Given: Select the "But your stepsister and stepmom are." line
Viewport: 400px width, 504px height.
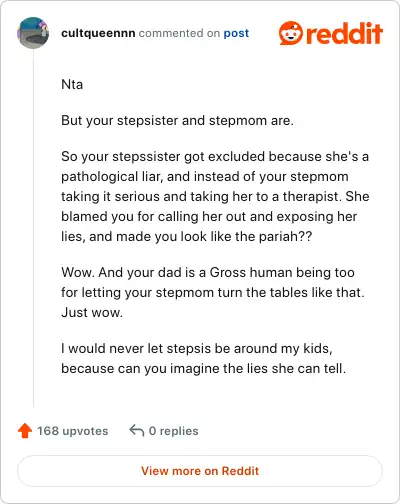Looking at the screenshot, I should (x=177, y=120).
